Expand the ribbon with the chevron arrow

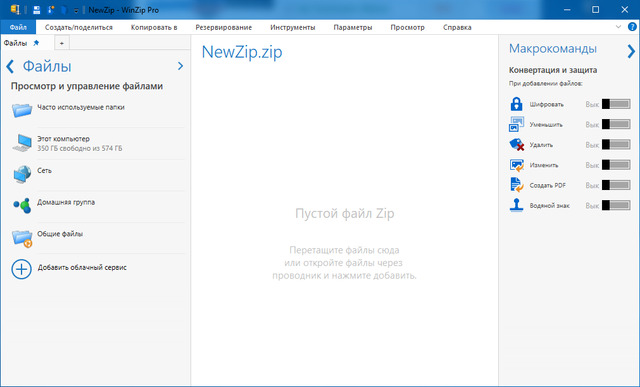pos(618,27)
